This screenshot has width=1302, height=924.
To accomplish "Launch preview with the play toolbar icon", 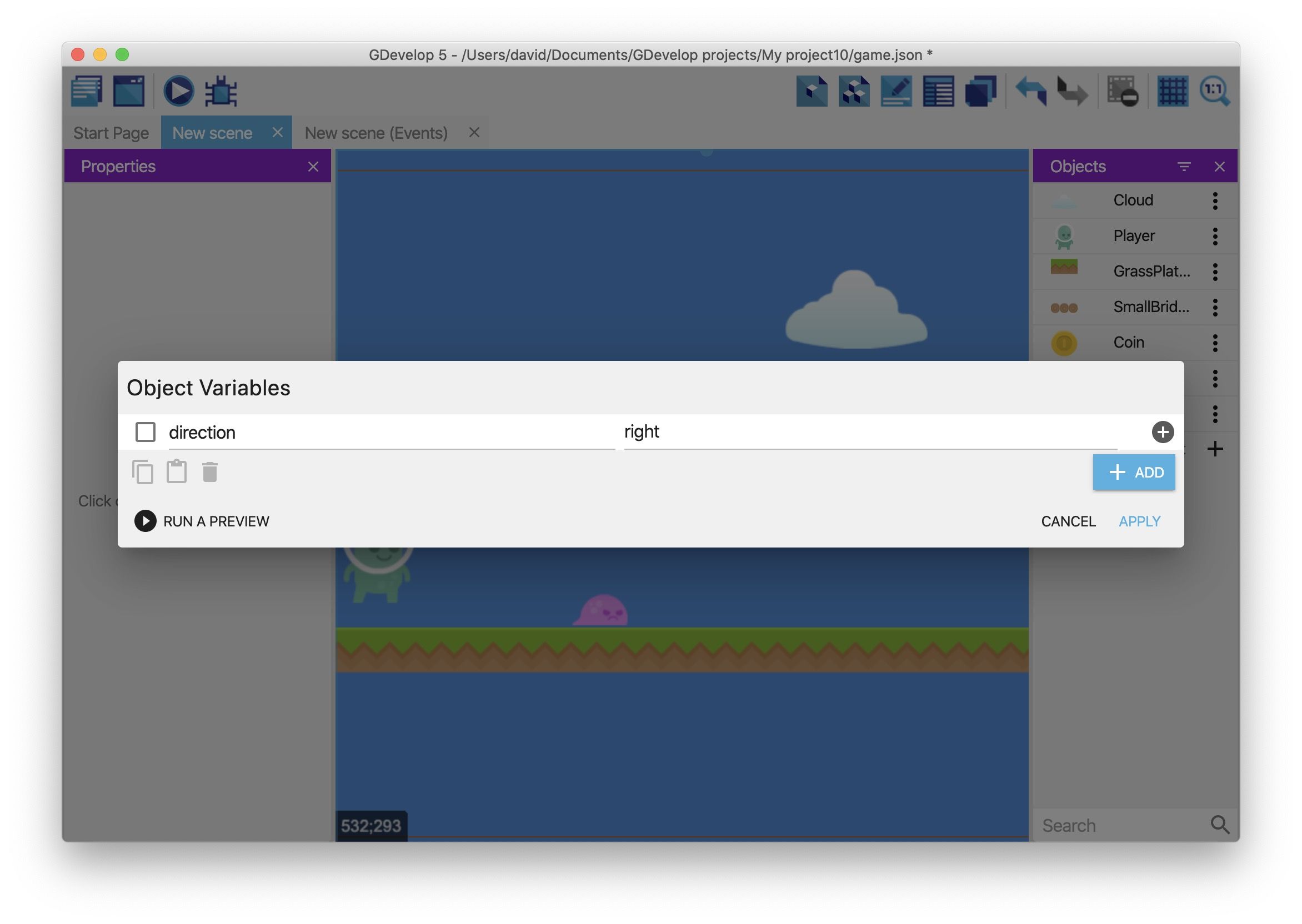I will click(179, 91).
